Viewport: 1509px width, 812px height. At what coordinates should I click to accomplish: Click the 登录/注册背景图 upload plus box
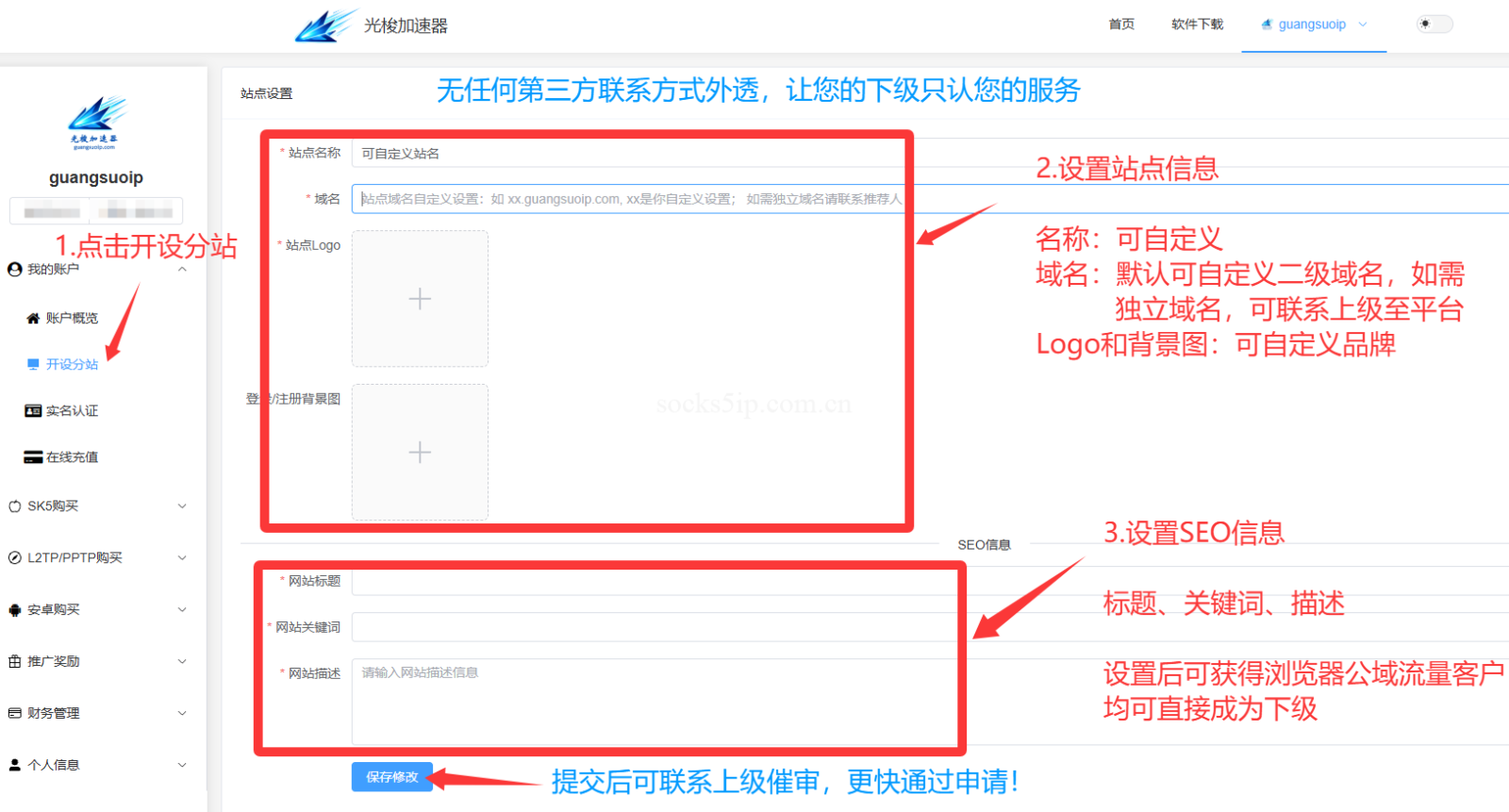[420, 453]
